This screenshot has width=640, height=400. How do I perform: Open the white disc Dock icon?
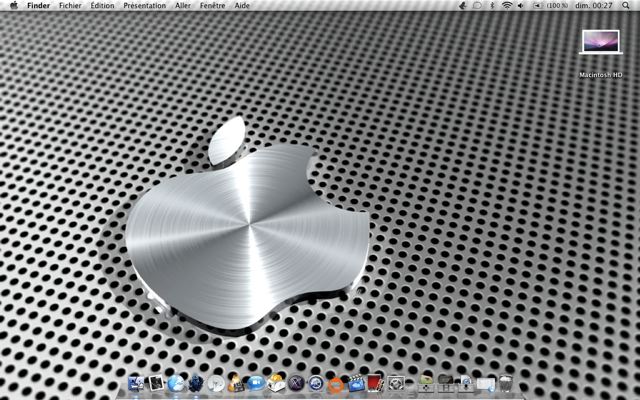[216, 384]
